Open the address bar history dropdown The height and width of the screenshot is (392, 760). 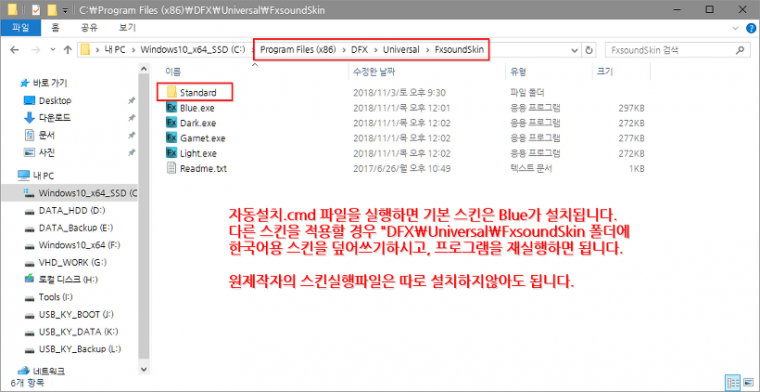(x=575, y=50)
